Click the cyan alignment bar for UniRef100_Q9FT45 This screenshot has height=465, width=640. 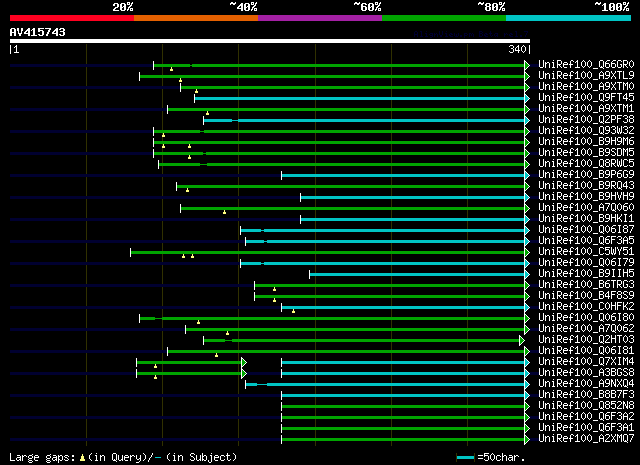point(360,98)
